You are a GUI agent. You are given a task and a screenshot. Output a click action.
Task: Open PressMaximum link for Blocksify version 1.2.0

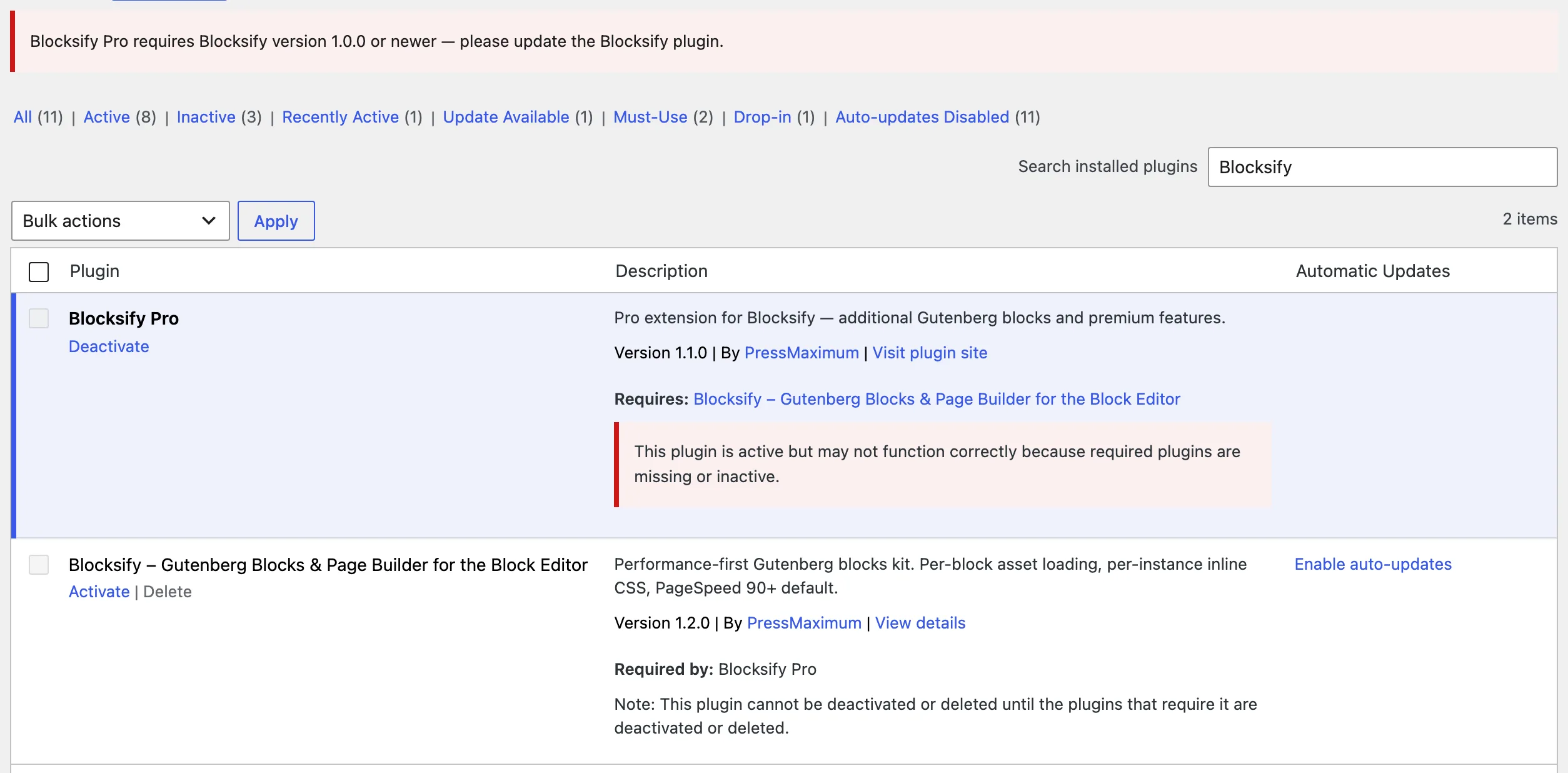[x=804, y=623]
